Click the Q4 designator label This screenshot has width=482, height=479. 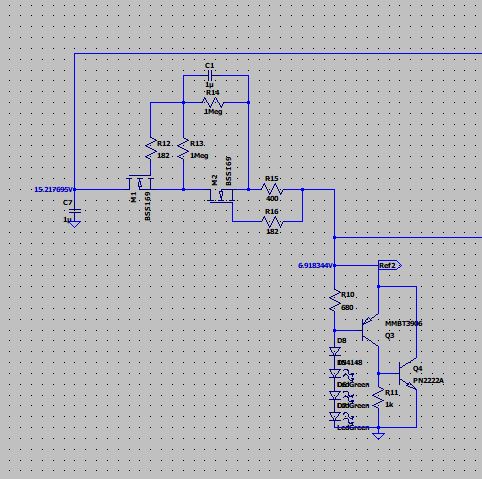point(418,368)
